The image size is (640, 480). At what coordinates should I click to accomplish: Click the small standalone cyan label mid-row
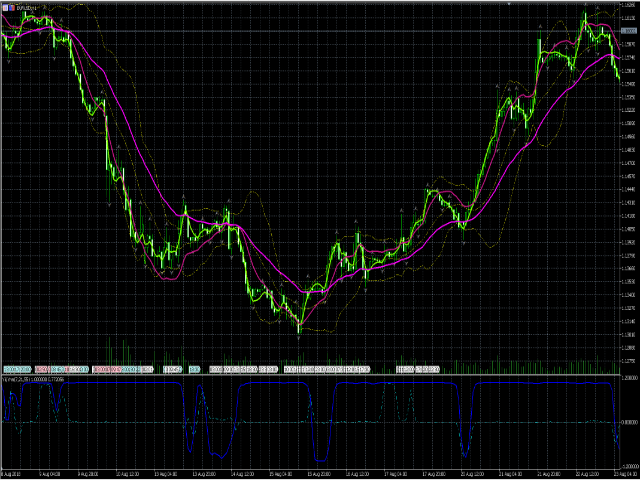(194, 369)
